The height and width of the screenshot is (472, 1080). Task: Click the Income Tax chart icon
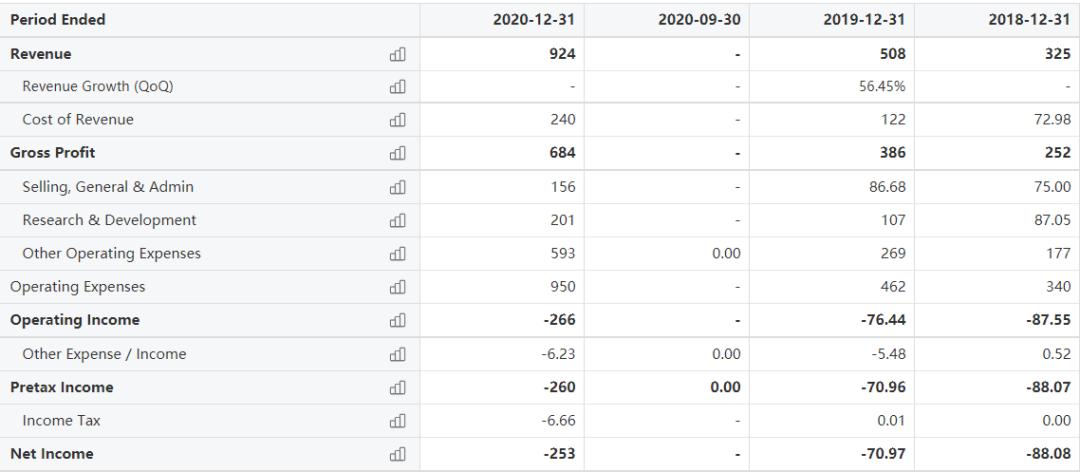pyautogui.click(x=397, y=421)
